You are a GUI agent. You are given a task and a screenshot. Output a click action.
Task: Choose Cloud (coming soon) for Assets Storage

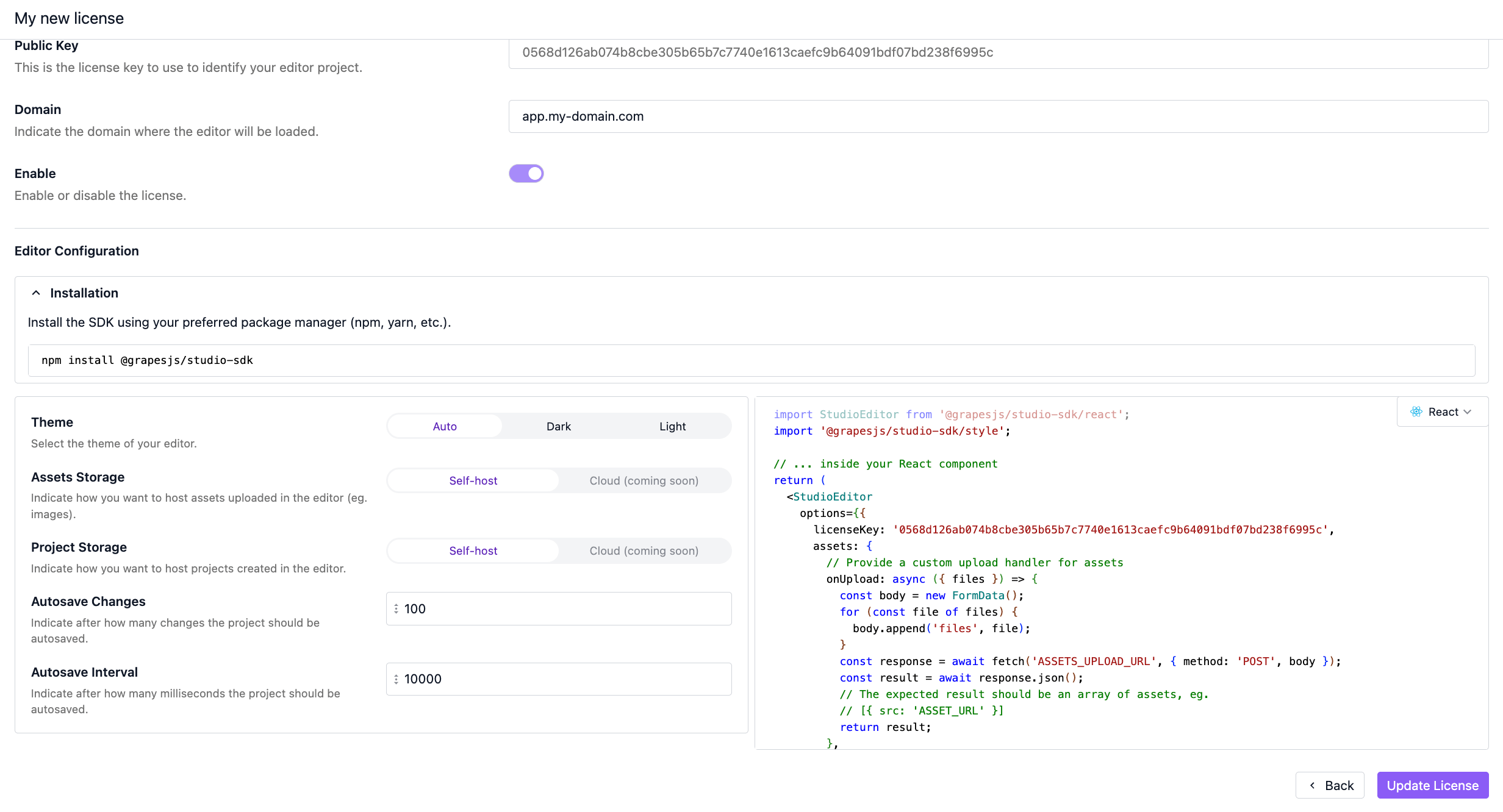(644, 480)
